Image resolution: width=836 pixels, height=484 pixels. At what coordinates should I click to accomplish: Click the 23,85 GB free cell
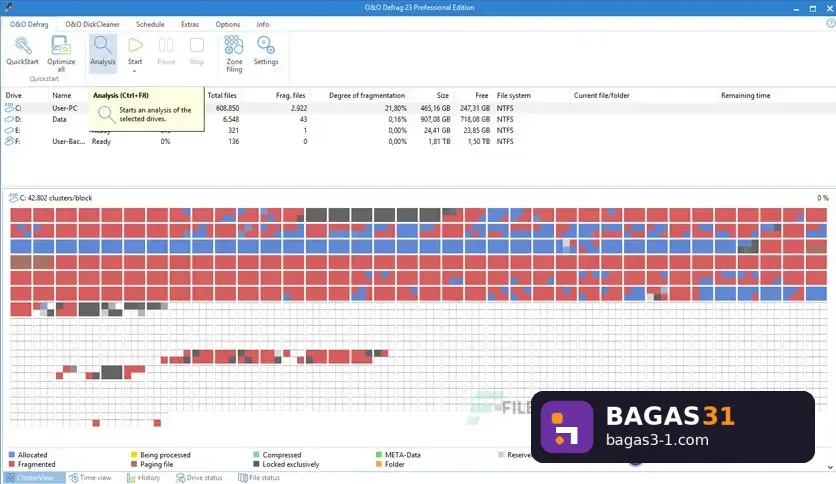click(x=476, y=130)
